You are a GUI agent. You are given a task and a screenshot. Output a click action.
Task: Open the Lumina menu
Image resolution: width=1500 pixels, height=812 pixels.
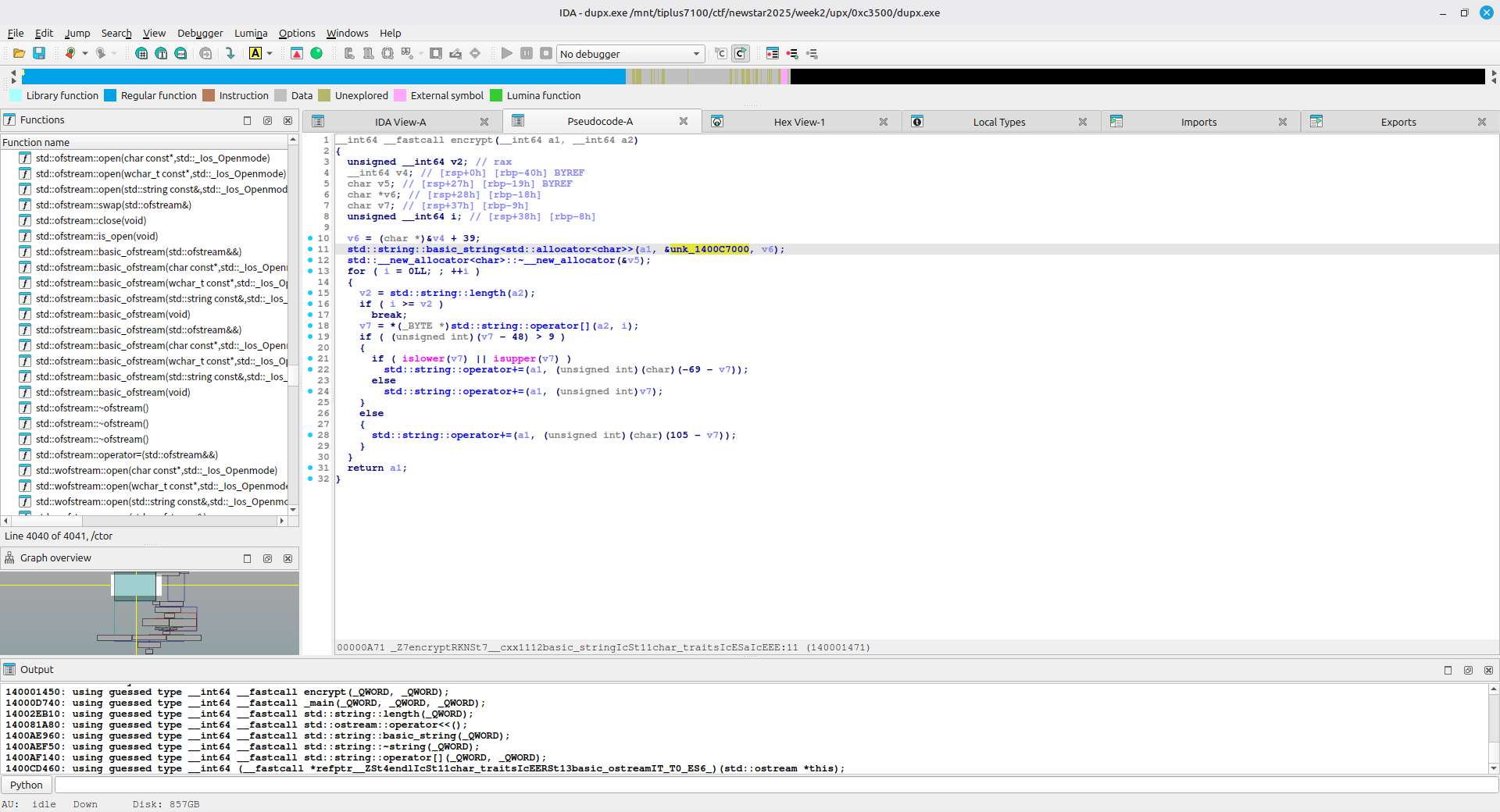point(250,33)
